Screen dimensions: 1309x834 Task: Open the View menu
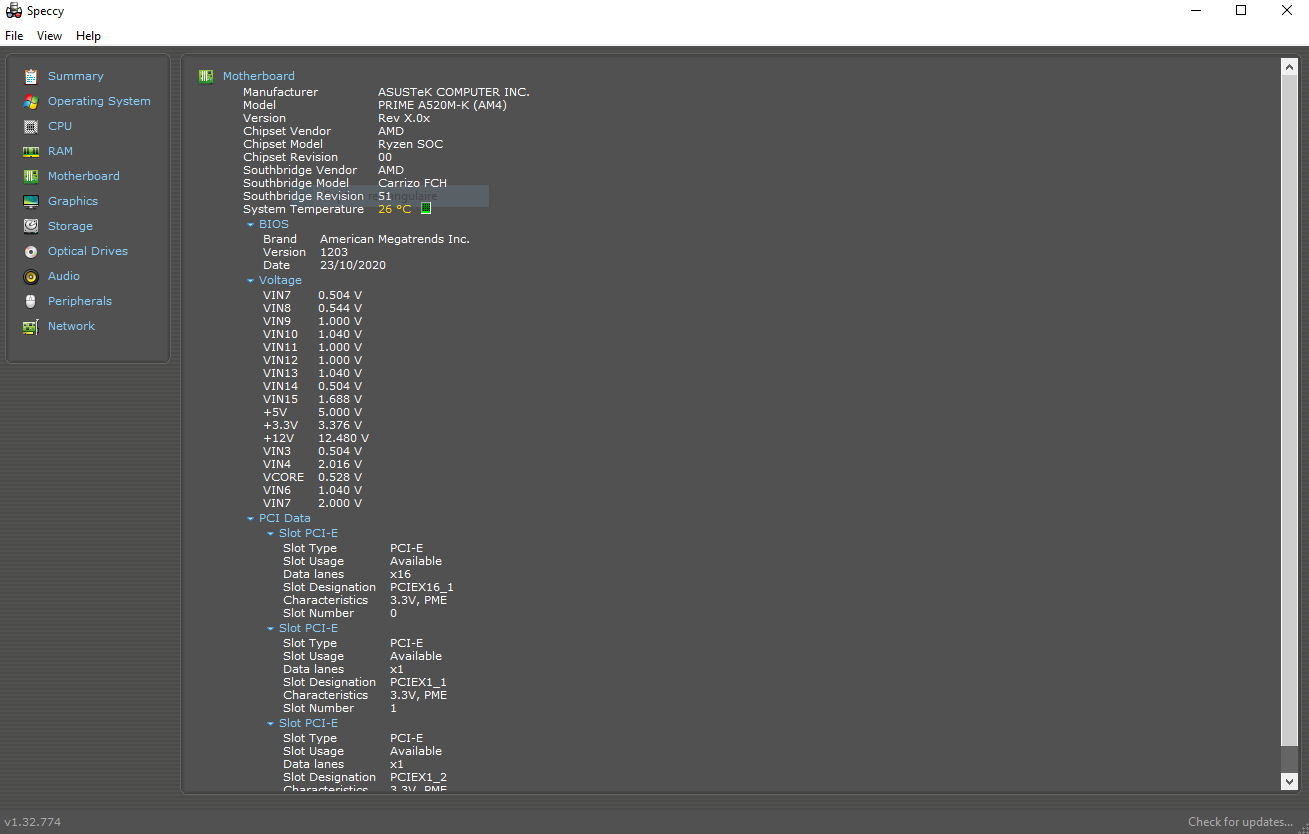point(49,36)
